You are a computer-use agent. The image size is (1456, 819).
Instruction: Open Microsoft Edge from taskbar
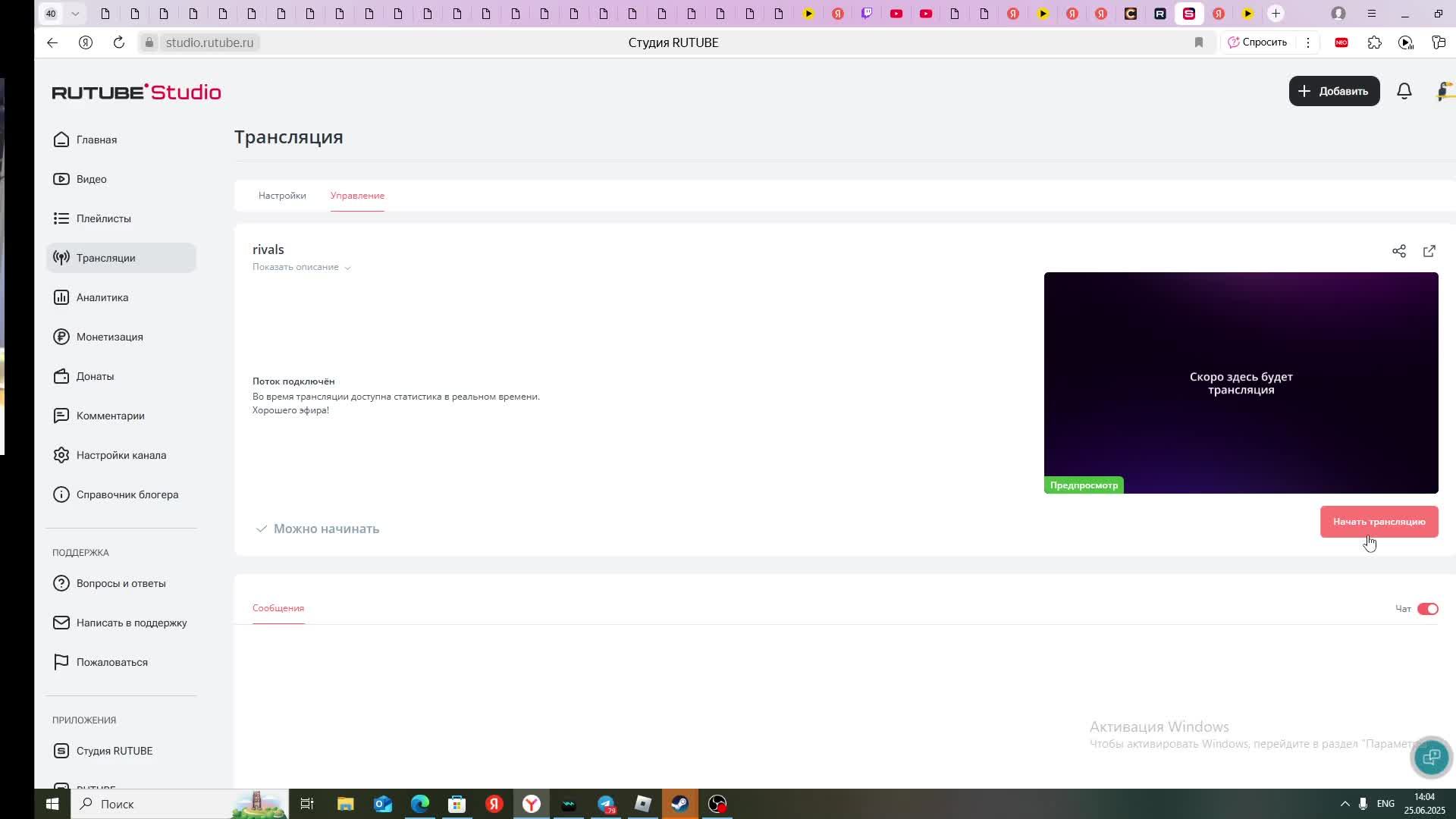coord(420,804)
